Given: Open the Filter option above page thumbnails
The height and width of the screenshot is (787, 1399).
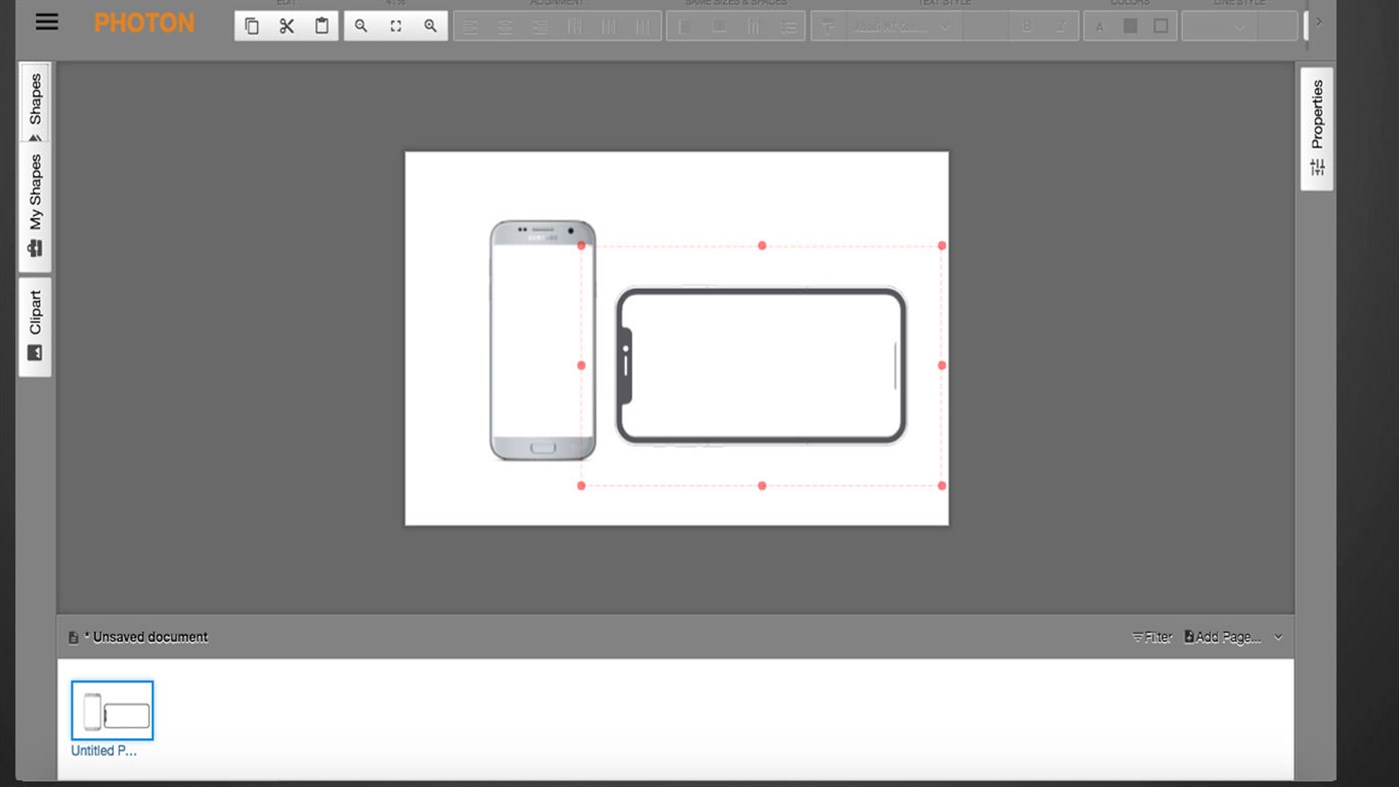Looking at the screenshot, I should [x=1151, y=637].
